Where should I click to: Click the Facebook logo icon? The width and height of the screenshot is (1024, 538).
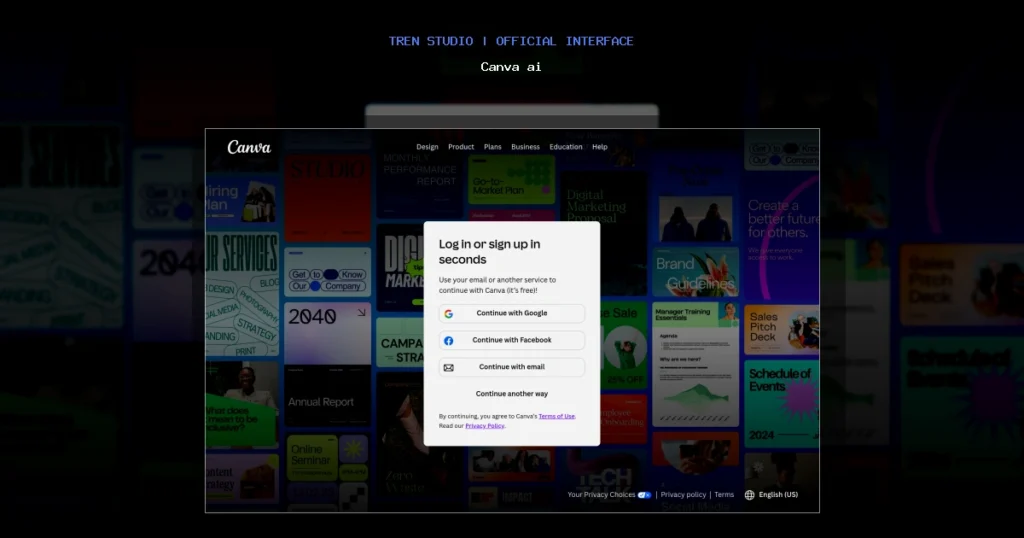point(449,341)
